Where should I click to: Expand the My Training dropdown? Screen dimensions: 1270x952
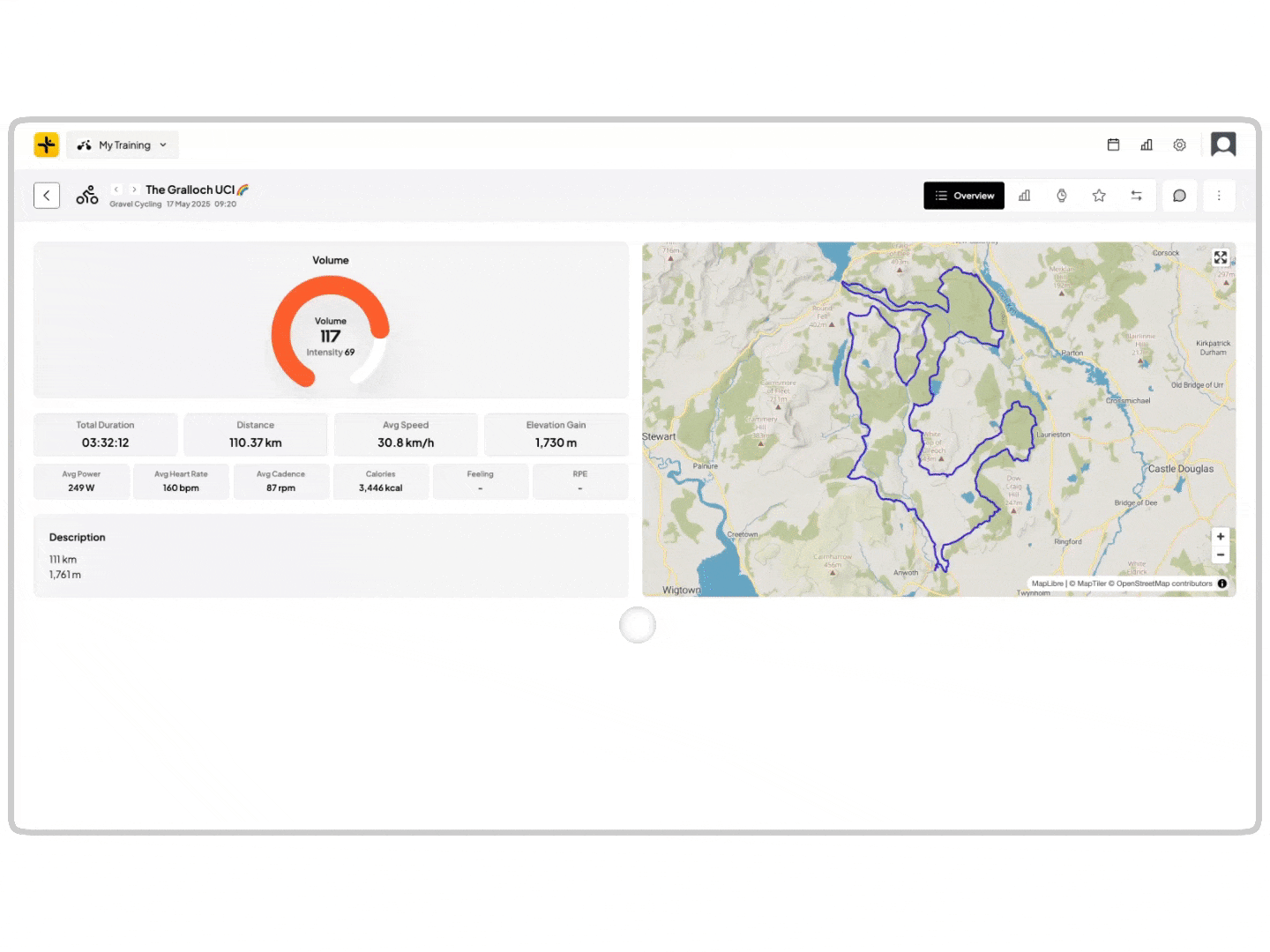[123, 145]
